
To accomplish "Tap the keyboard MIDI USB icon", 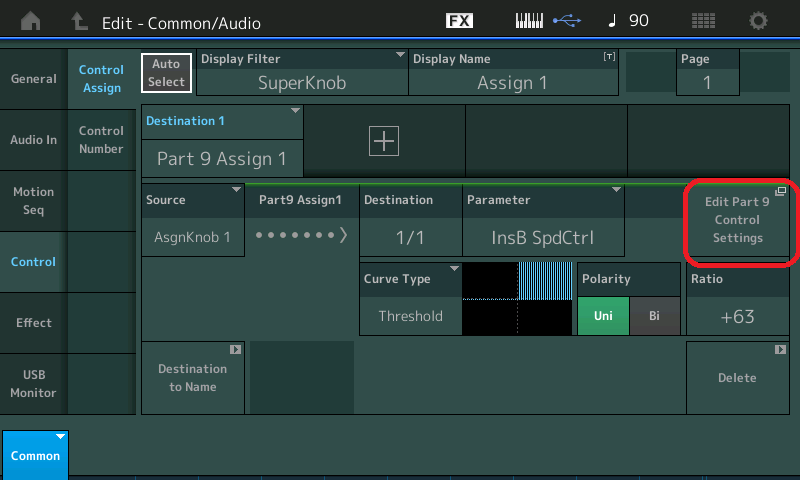I will (546, 20).
